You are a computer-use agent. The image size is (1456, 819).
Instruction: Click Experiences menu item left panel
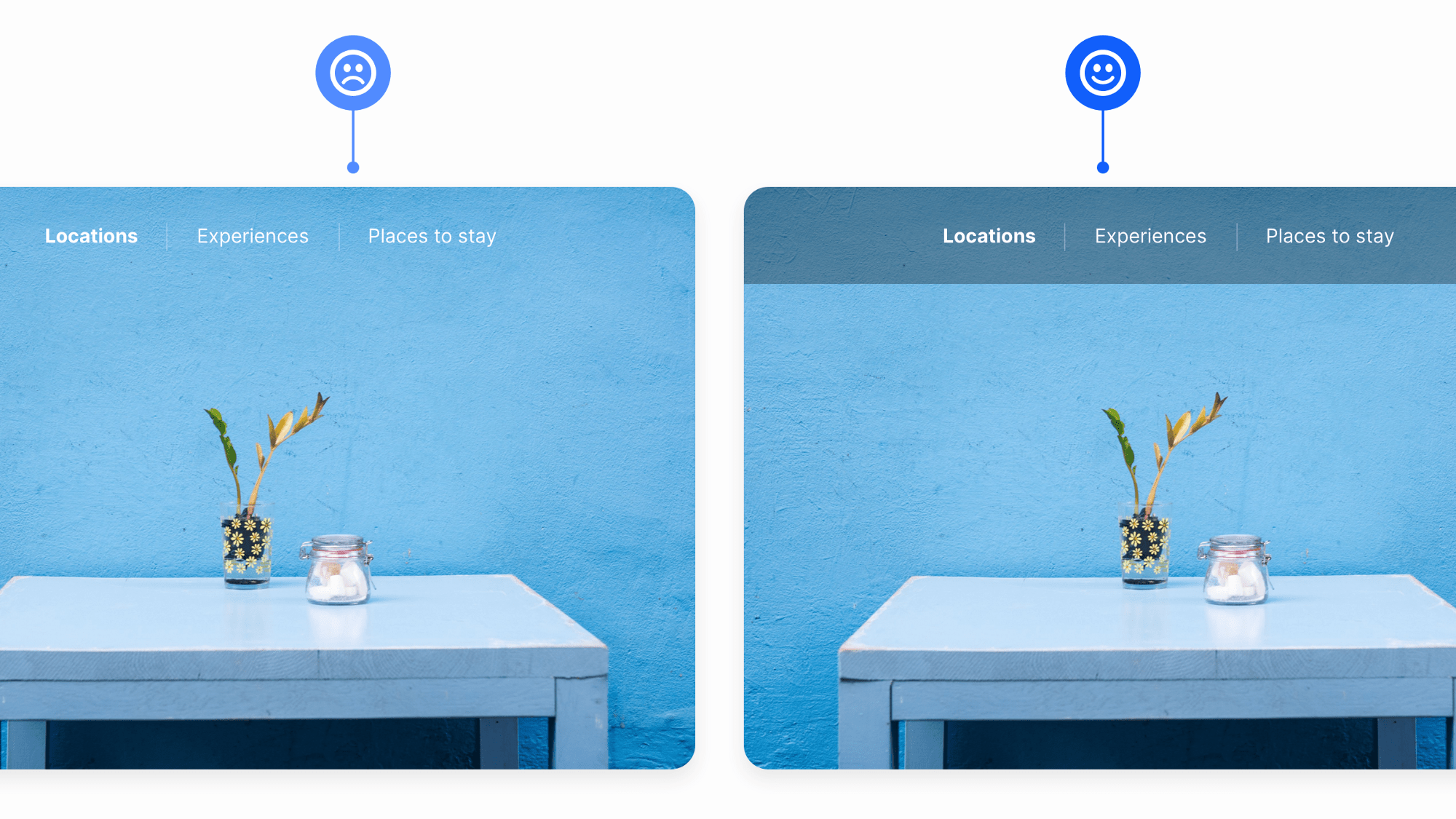click(252, 235)
